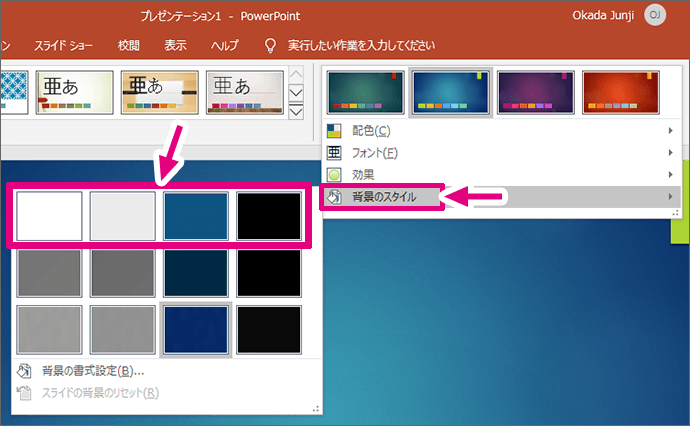This screenshot has width=690, height=426.
Task: Apply the white background style
Action: point(49,216)
